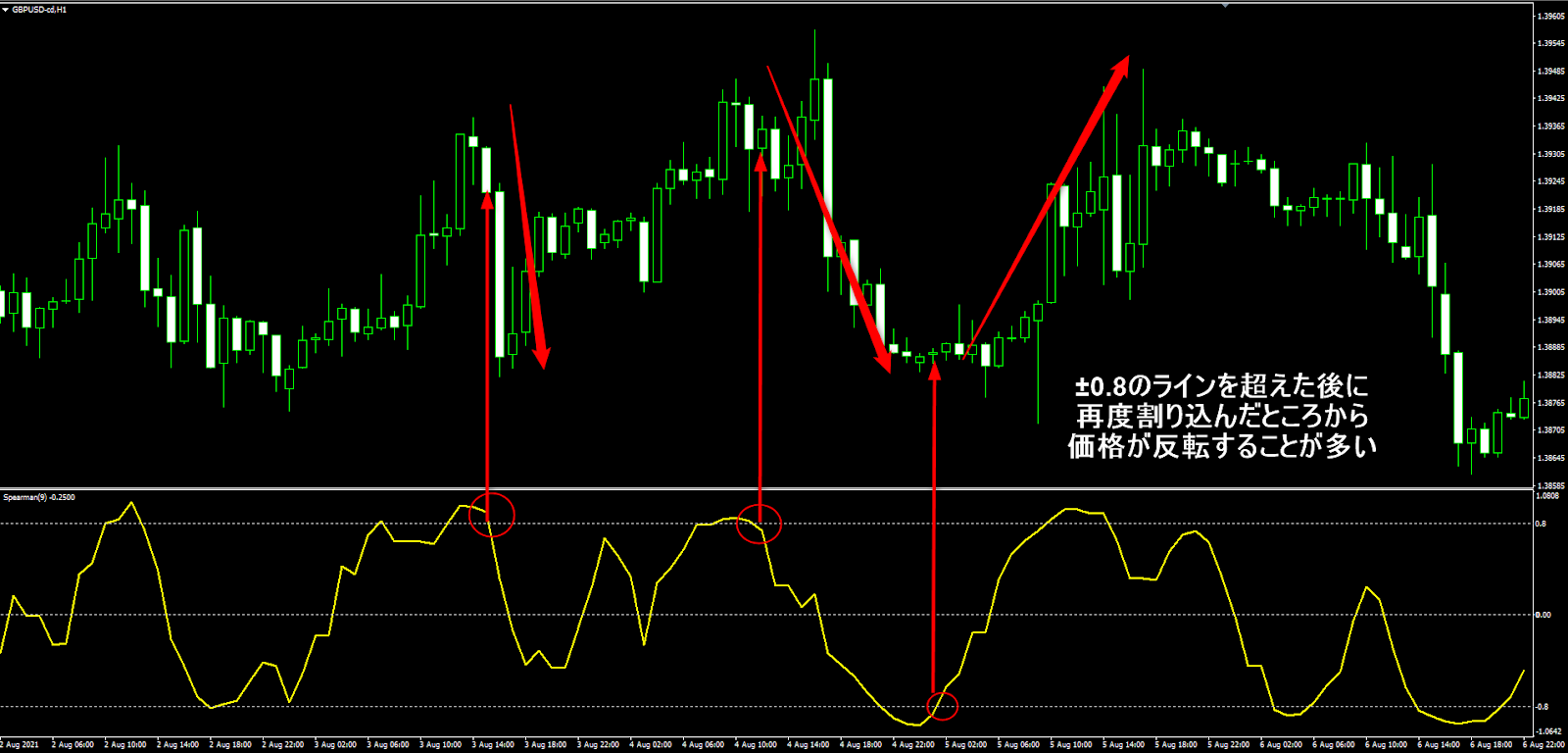The height and width of the screenshot is (753, 1568).
Task: Click the '2 Aug 18:00' time label
Action: 230,745
